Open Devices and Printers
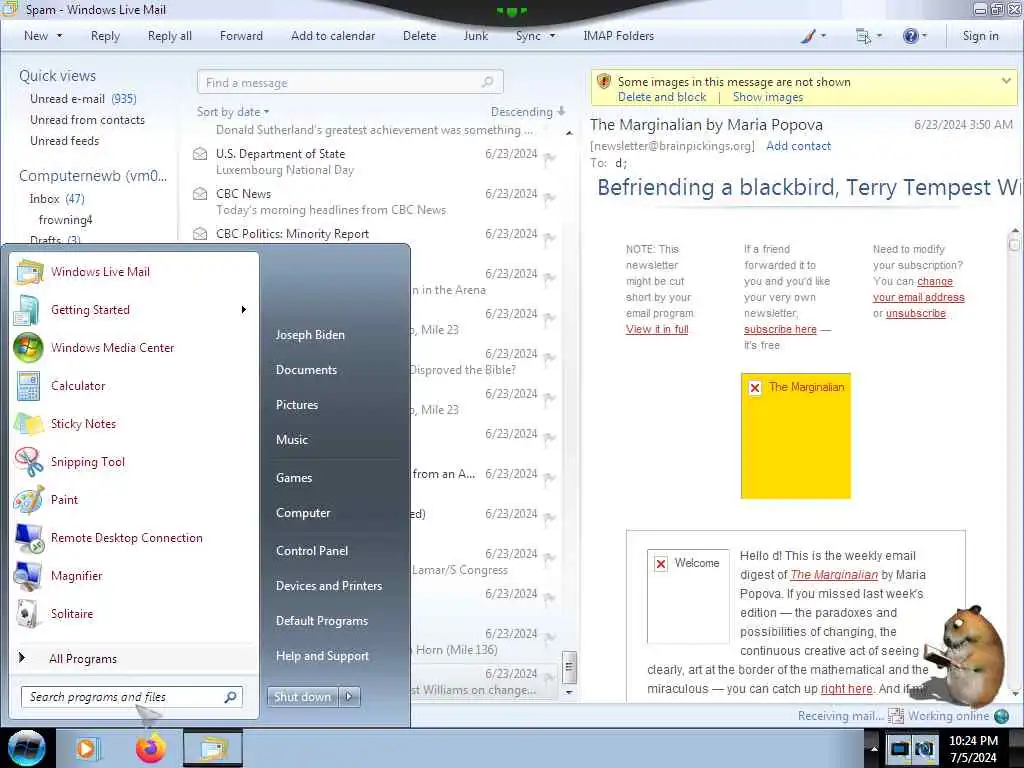The height and width of the screenshot is (768, 1024). [328, 586]
